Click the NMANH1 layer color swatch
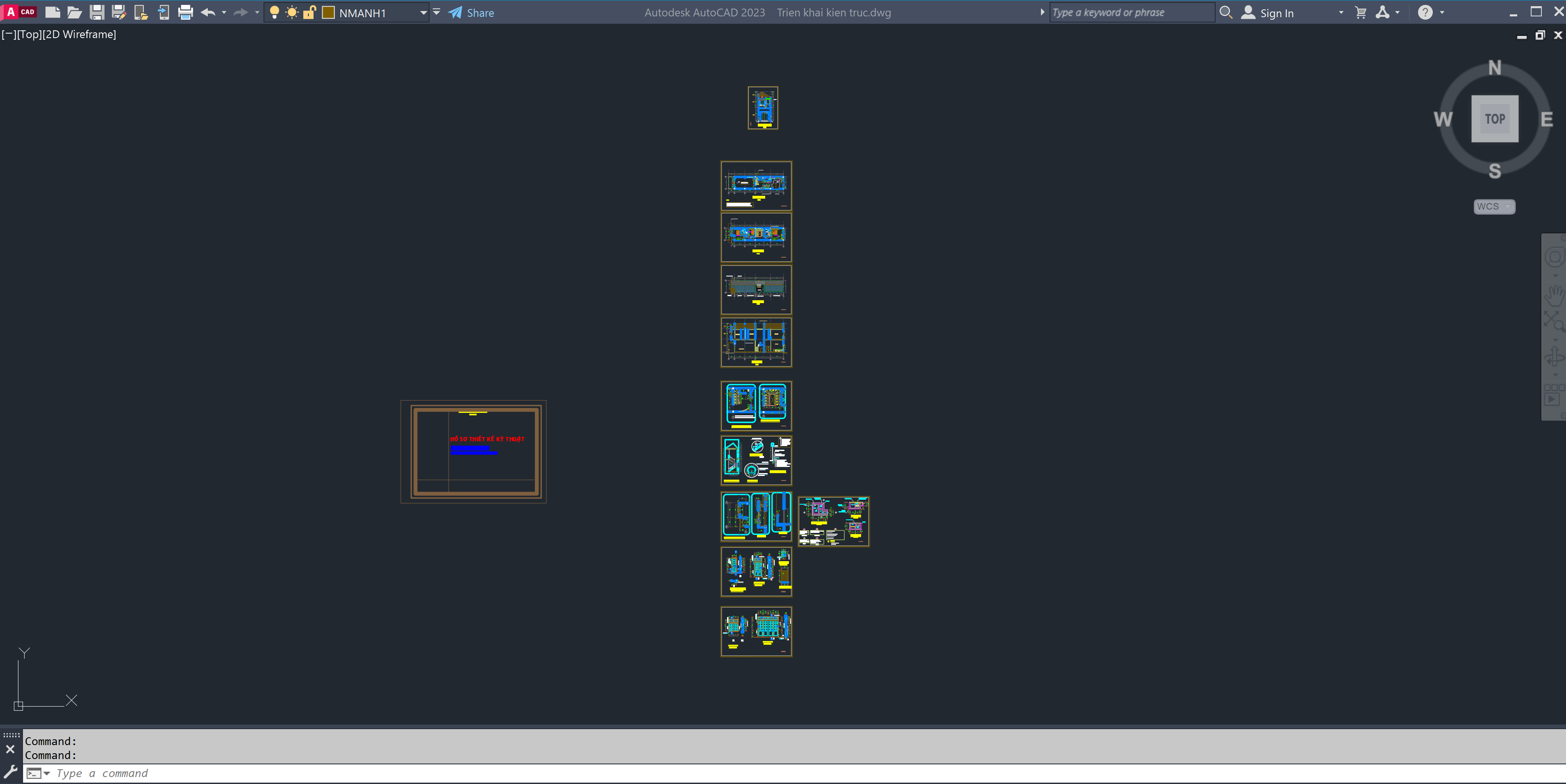Screen dimensions: 1566x784 (x=328, y=13)
